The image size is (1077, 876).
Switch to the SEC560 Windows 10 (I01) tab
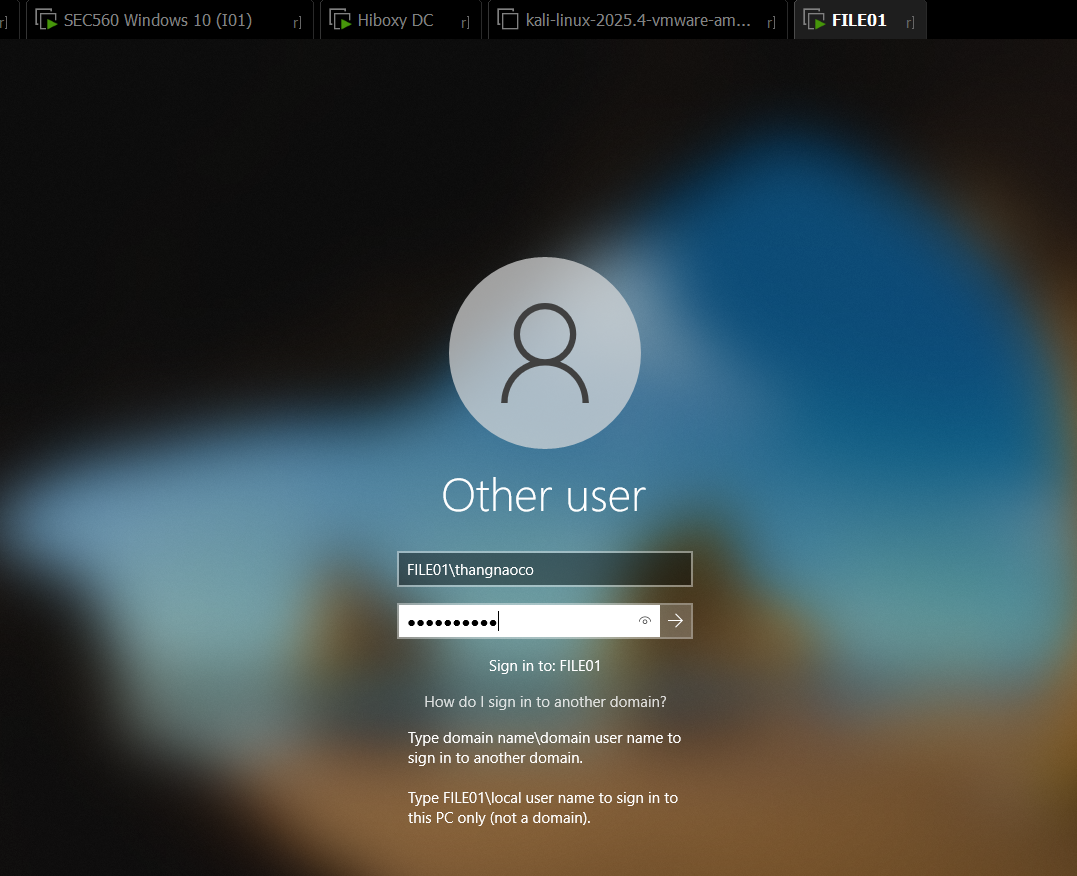coord(157,20)
